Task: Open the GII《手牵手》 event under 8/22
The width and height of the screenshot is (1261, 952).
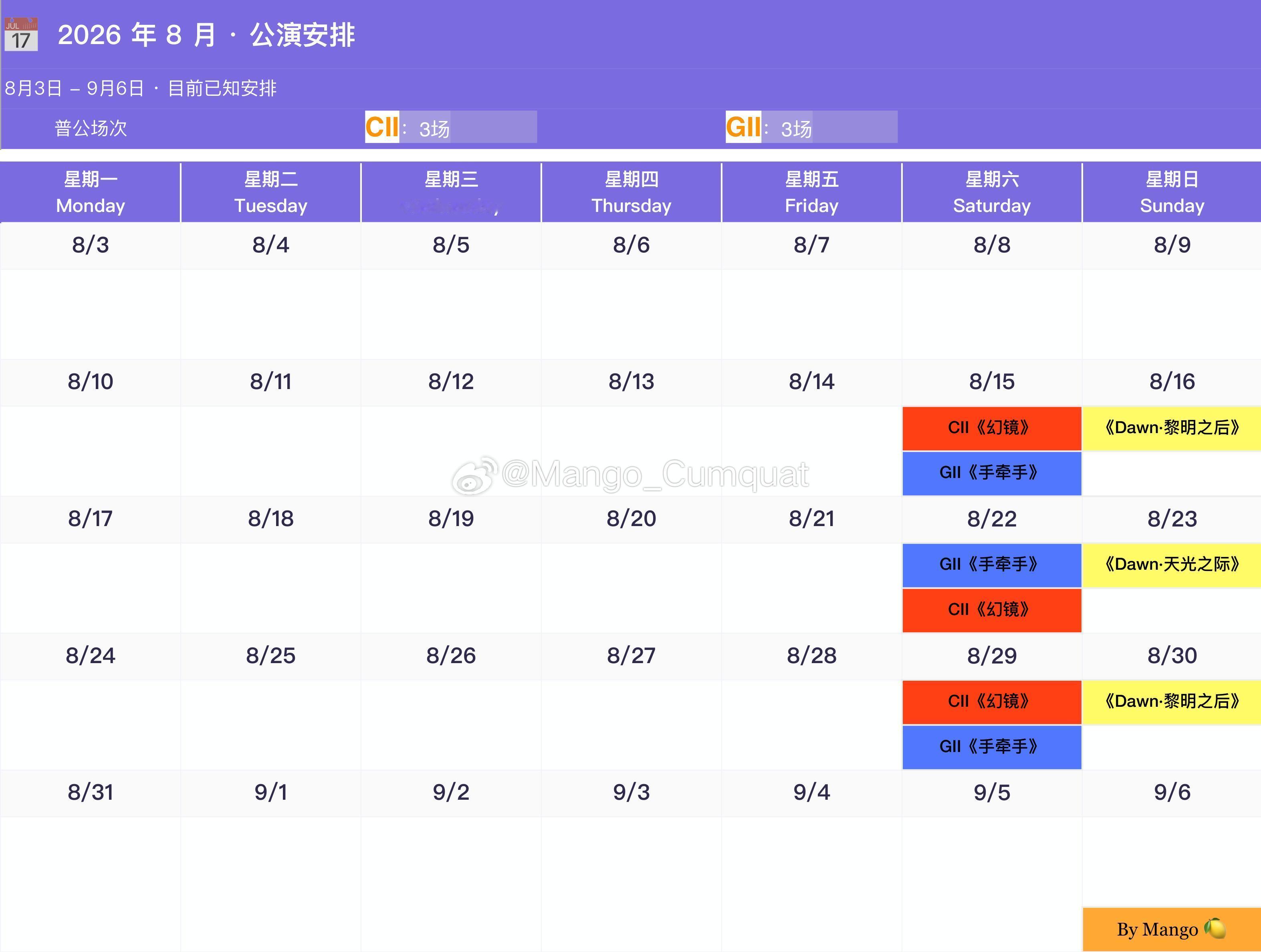Action: (992, 565)
